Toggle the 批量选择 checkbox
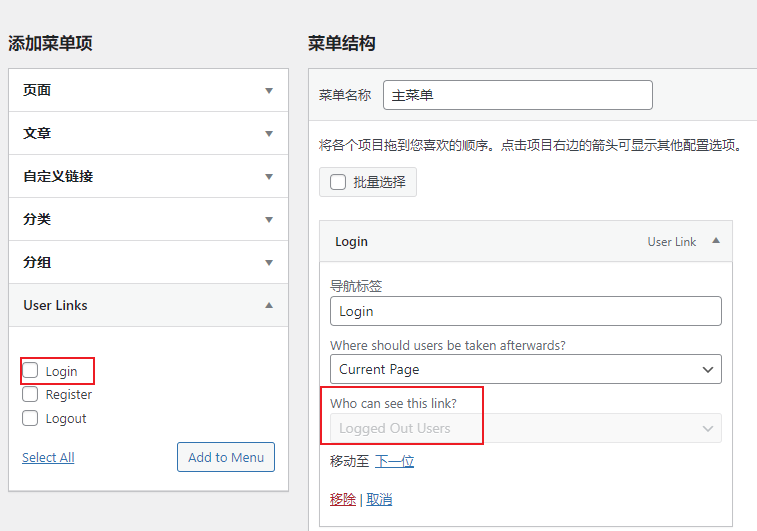 [338, 182]
